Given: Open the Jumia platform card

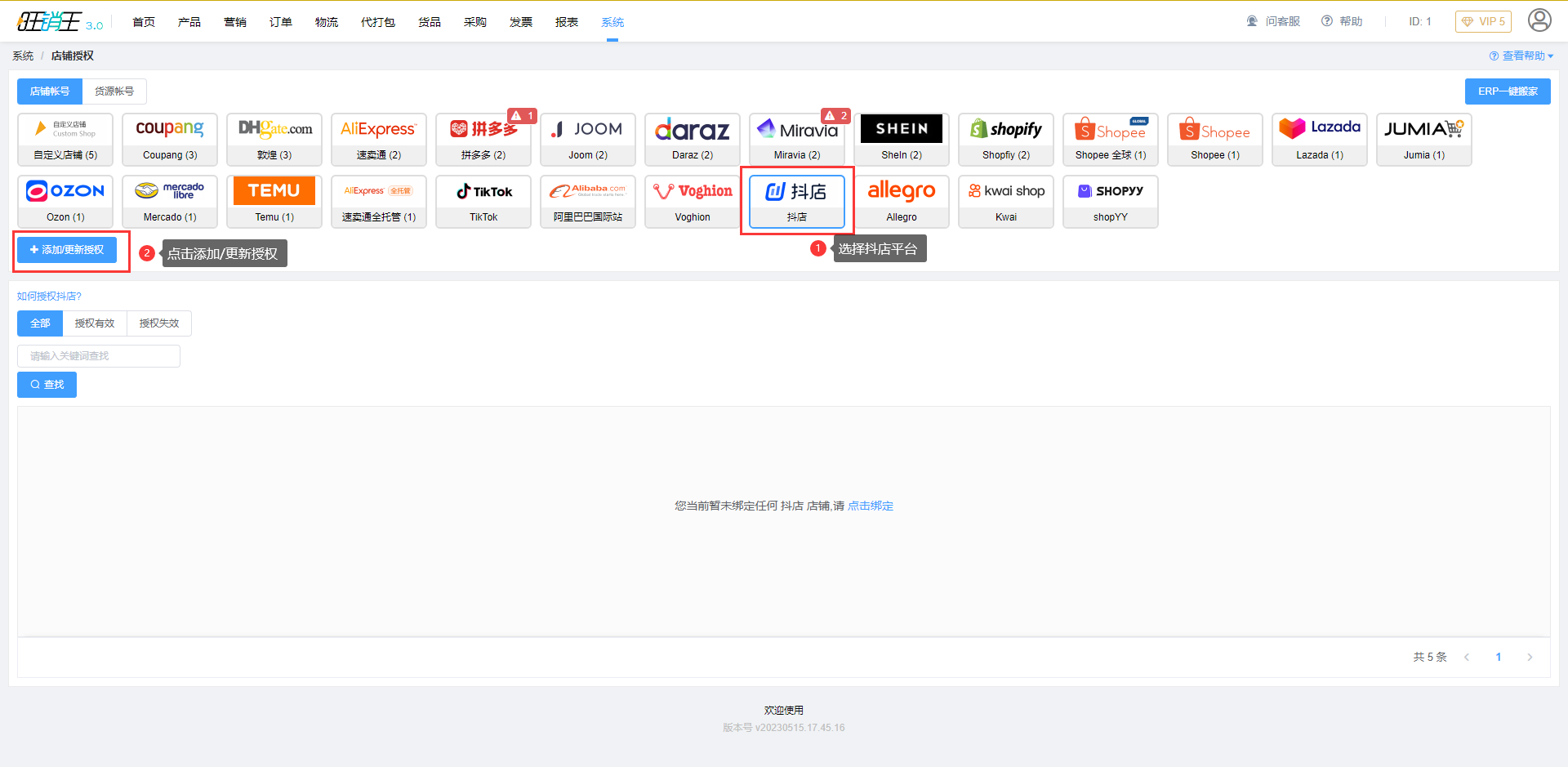Looking at the screenshot, I should click(x=1424, y=140).
